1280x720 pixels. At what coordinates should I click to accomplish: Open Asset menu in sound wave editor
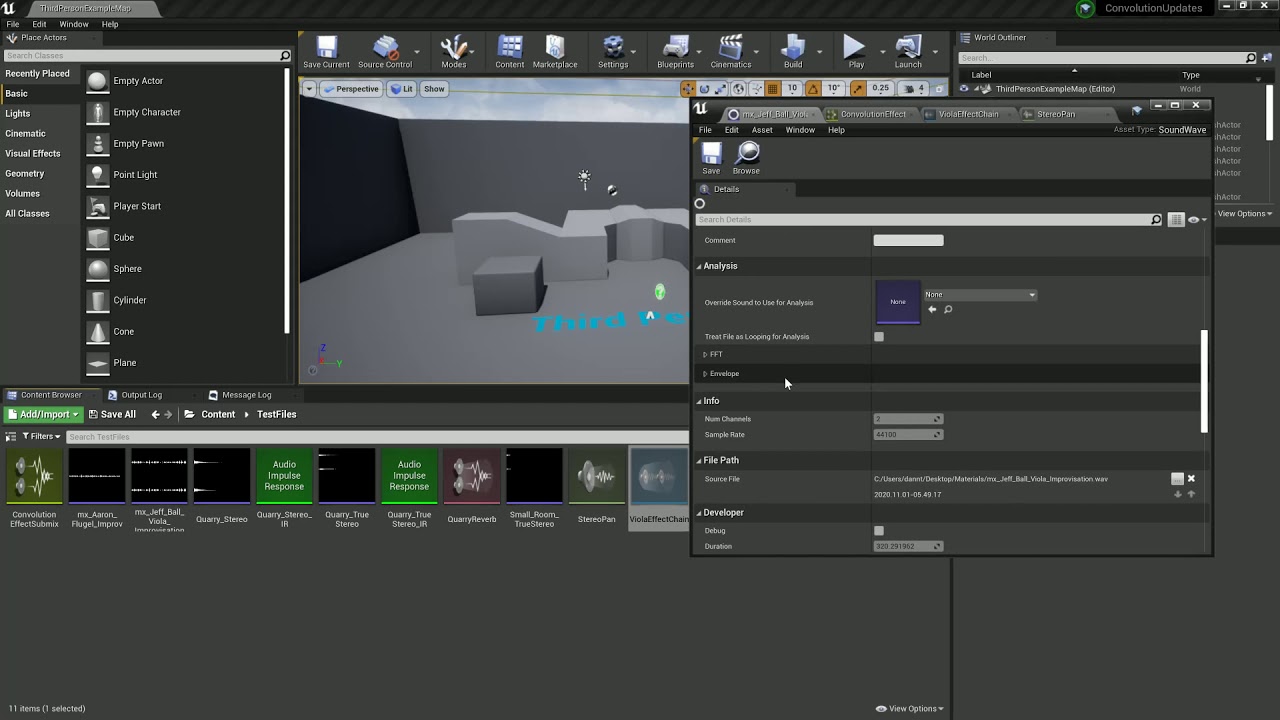pos(762,130)
